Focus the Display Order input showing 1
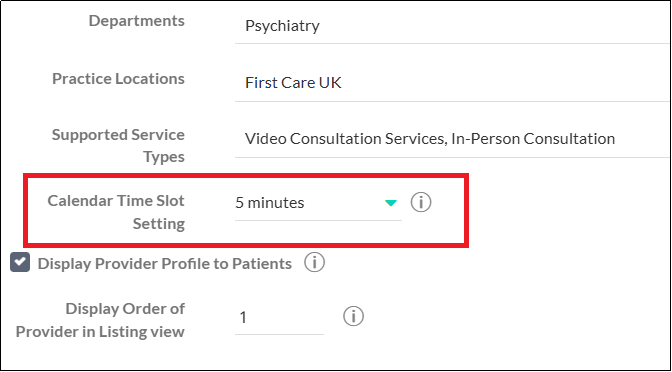Screen dimensions: 672x372 [279, 318]
